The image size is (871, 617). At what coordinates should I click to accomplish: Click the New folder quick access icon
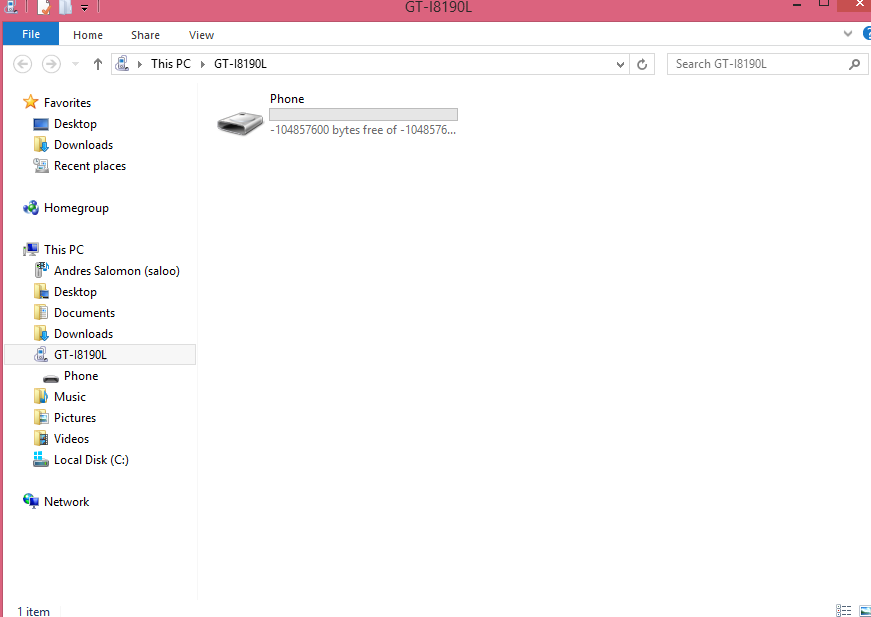point(65,7)
